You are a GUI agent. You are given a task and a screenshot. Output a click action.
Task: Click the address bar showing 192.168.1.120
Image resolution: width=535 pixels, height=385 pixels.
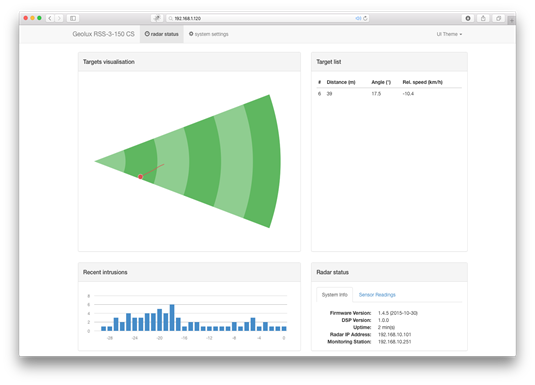267,18
